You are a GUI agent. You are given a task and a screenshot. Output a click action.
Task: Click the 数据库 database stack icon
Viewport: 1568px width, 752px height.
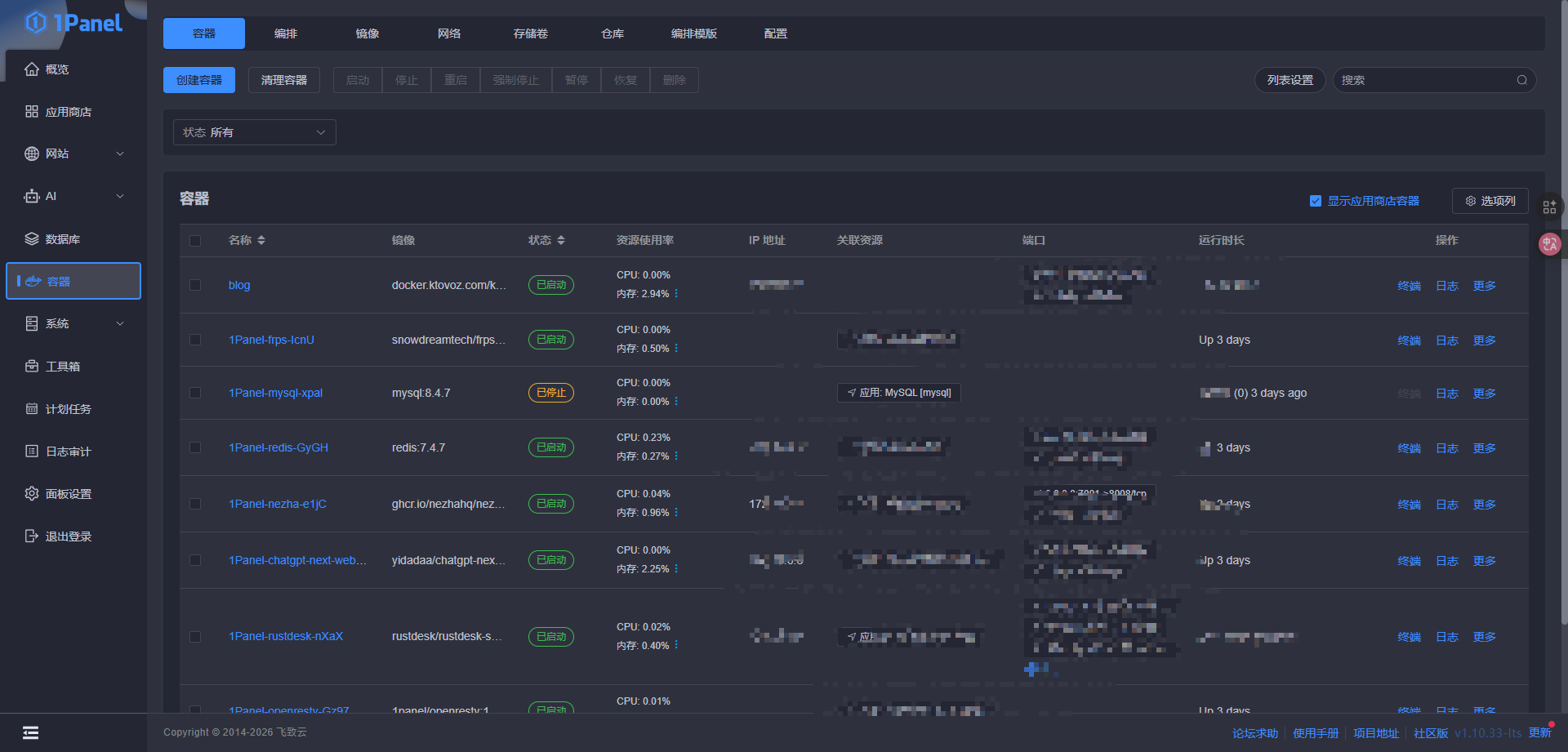(32, 239)
